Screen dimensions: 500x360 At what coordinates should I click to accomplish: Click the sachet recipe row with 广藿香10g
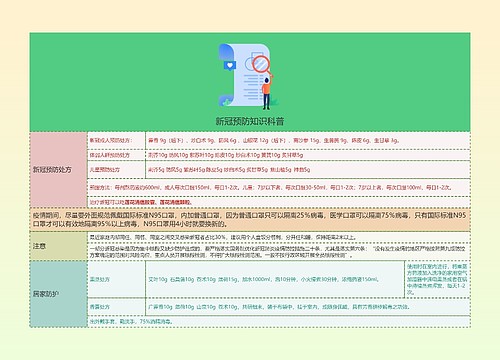click(x=308, y=307)
